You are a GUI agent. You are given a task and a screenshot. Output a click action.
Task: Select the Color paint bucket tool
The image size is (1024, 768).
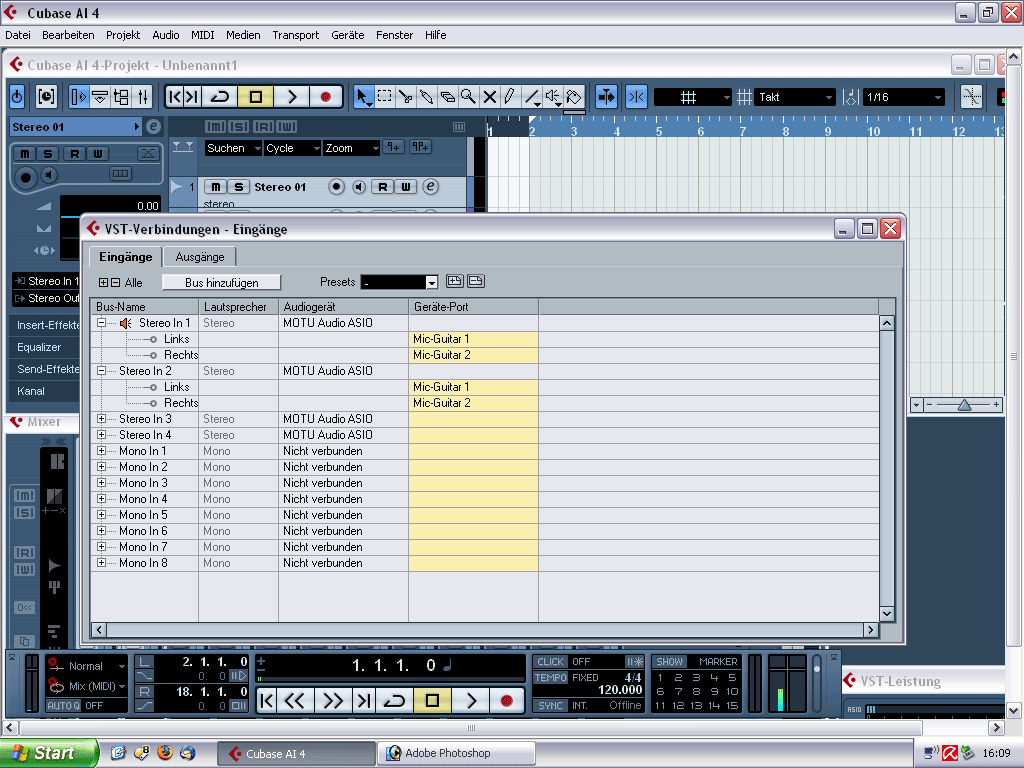click(574, 97)
